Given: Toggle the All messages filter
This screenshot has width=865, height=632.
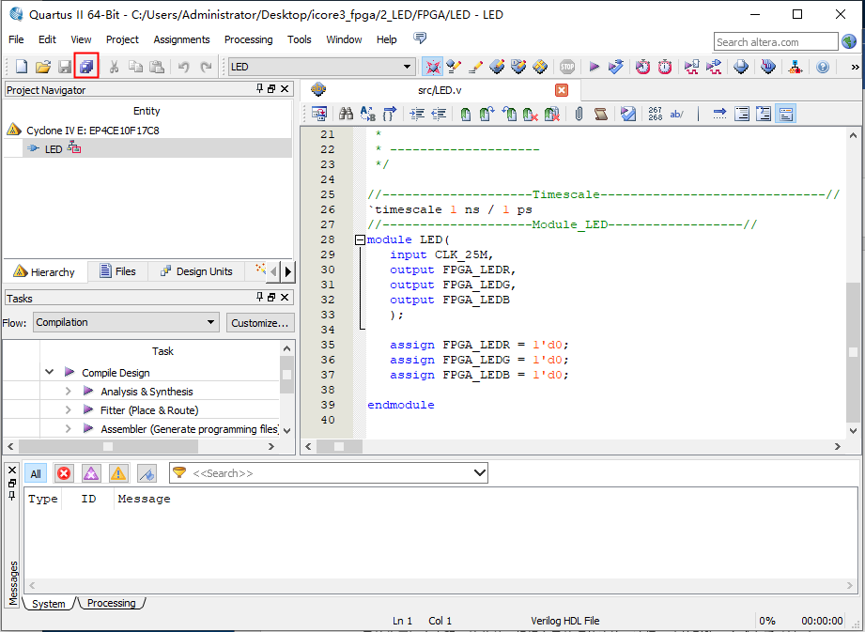Looking at the screenshot, I should pos(36,473).
